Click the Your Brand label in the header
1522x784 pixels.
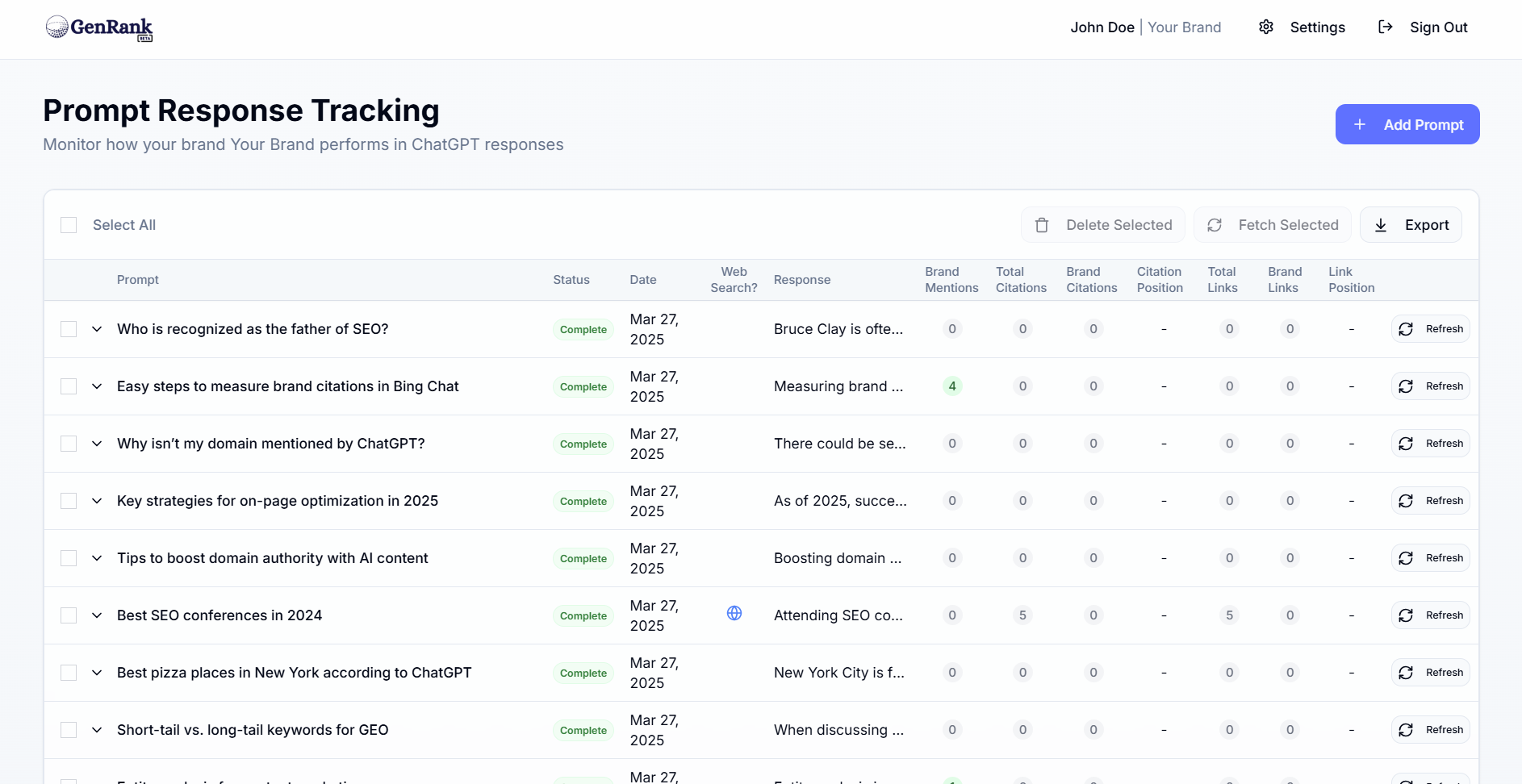pyautogui.click(x=1185, y=27)
